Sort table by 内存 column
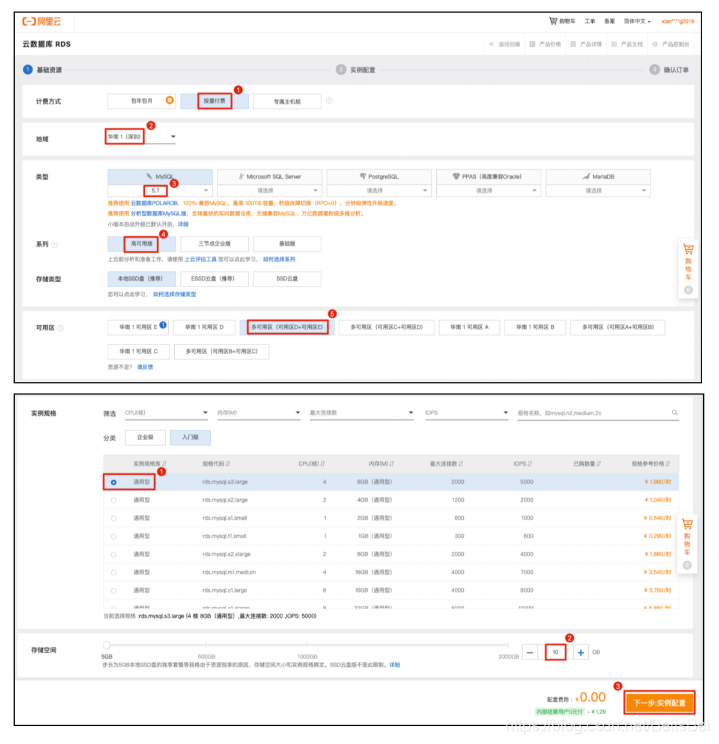The width and height of the screenshot is (719, 744). click(381, 464)
